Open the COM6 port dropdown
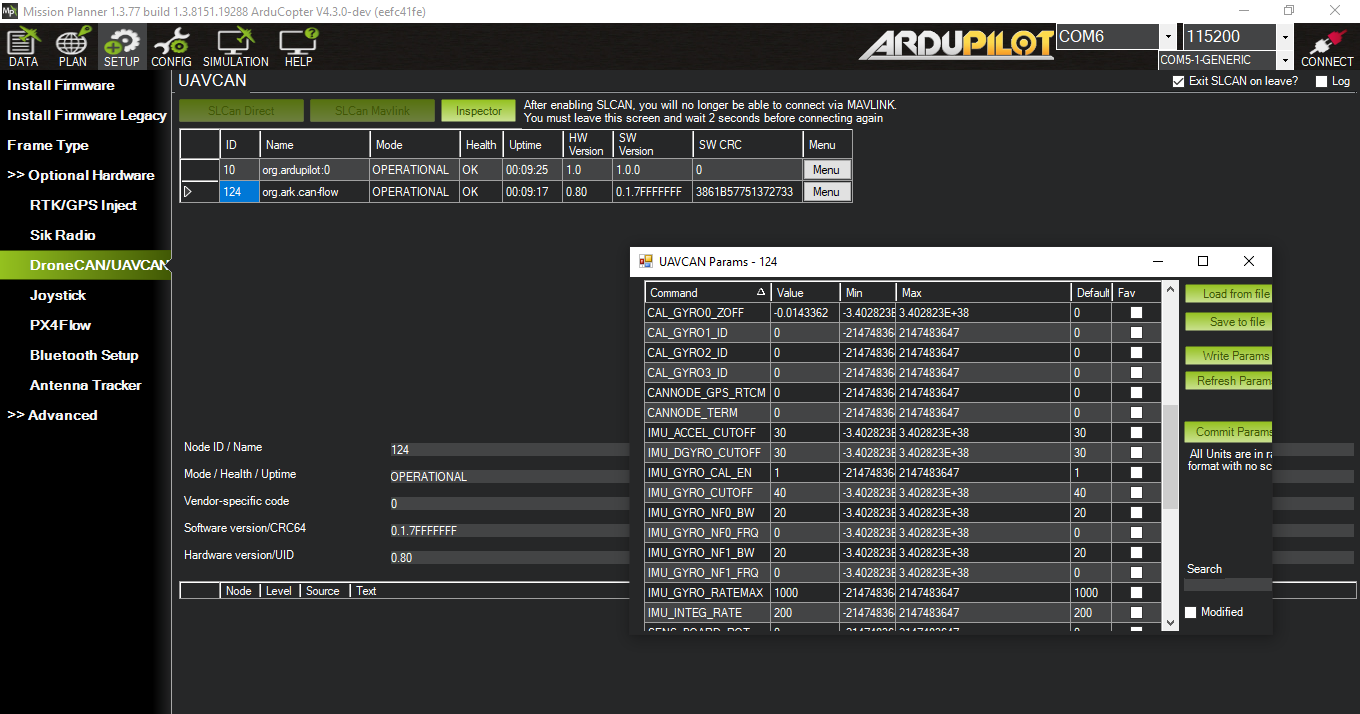Viewport: 1360px width, 714px height. [x=1168, y=37]
